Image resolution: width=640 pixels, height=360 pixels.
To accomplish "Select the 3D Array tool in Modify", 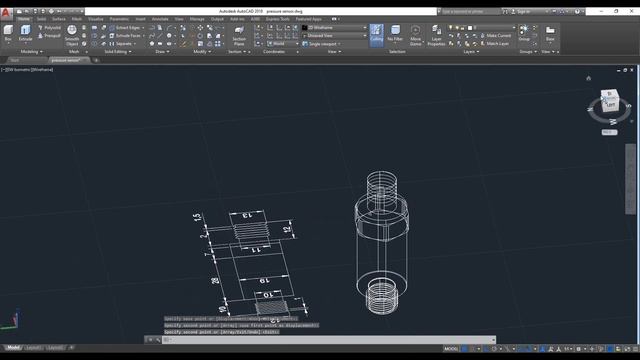I will (x=218, y=44).
